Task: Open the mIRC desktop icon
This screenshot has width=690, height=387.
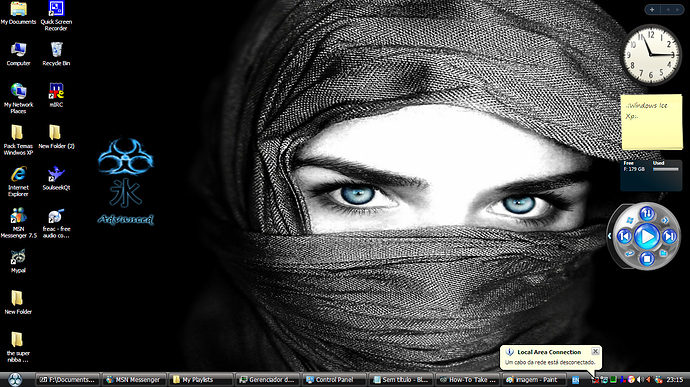Action: tap(56, 94)
